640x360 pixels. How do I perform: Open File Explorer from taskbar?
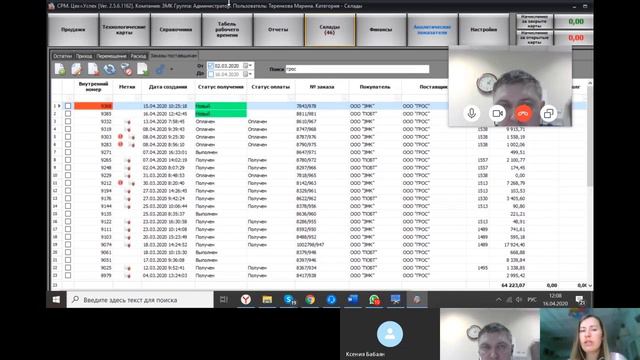(x=267, y=300)
